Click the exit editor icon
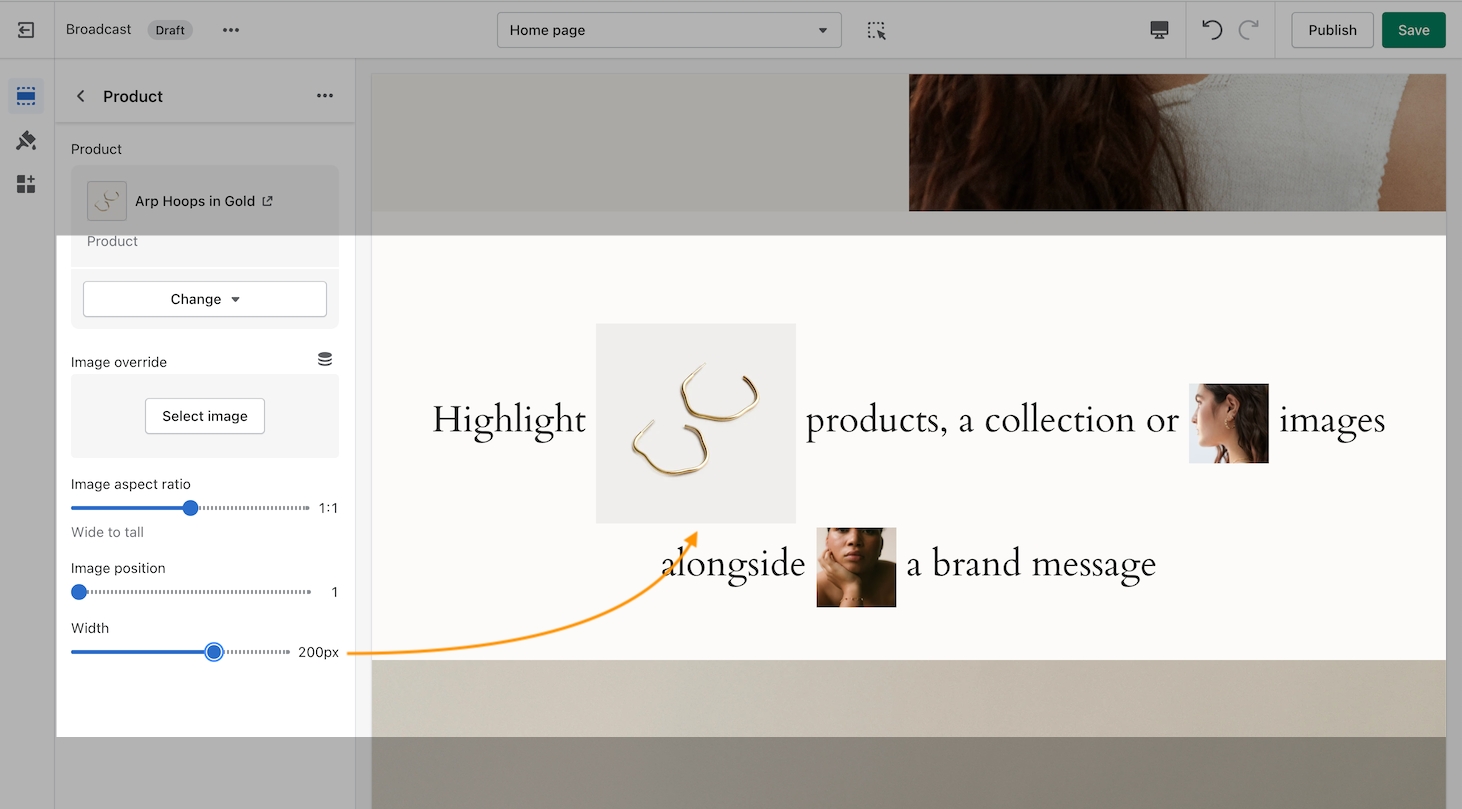The width and height of the screenshot is (1462, 809). tap(26, 30)
